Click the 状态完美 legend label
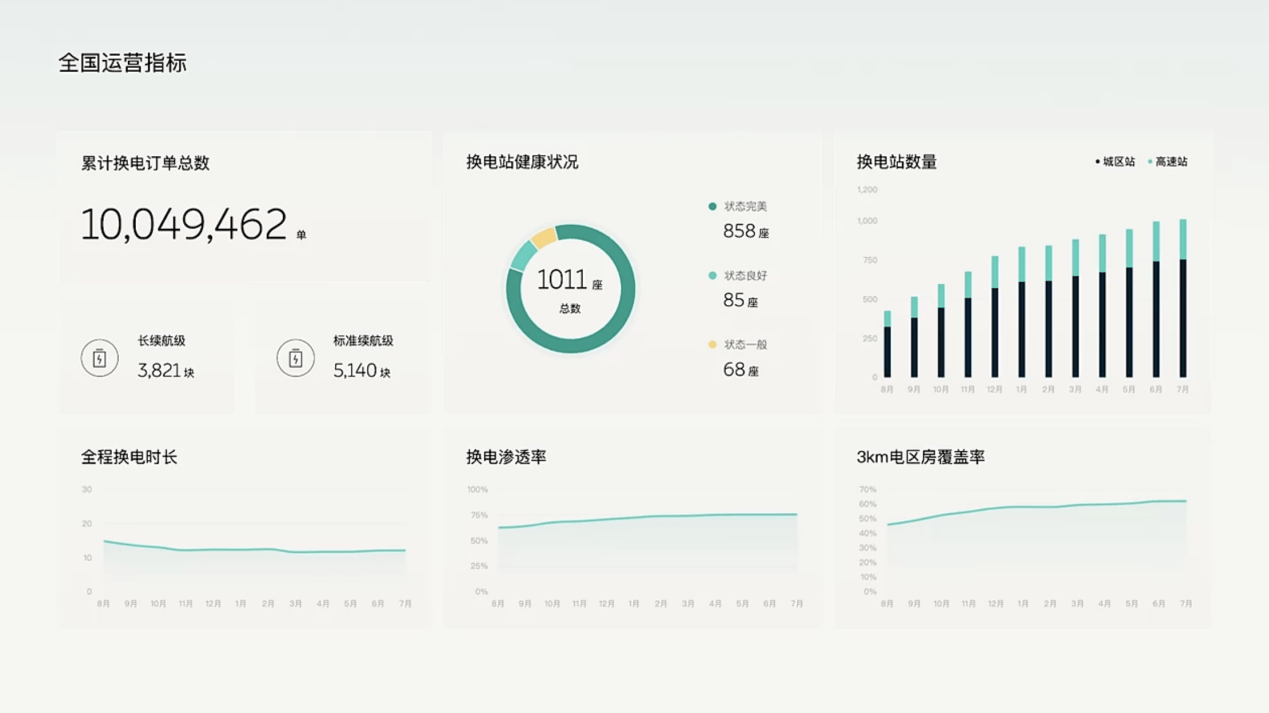This screenshot has height=713, width=1269. pos(746,206)
